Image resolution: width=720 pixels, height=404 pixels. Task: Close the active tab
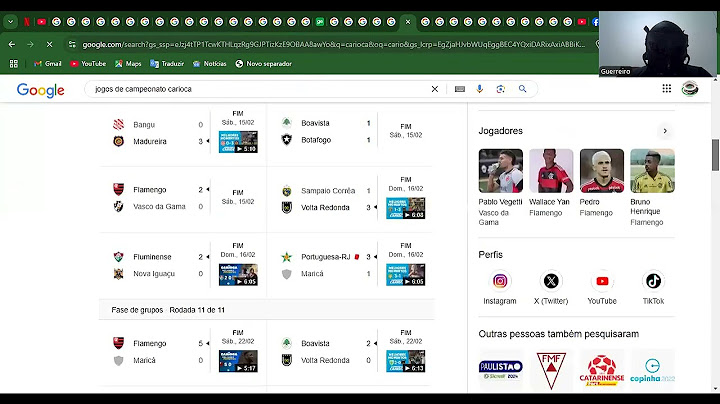click(x=408, y=22)
